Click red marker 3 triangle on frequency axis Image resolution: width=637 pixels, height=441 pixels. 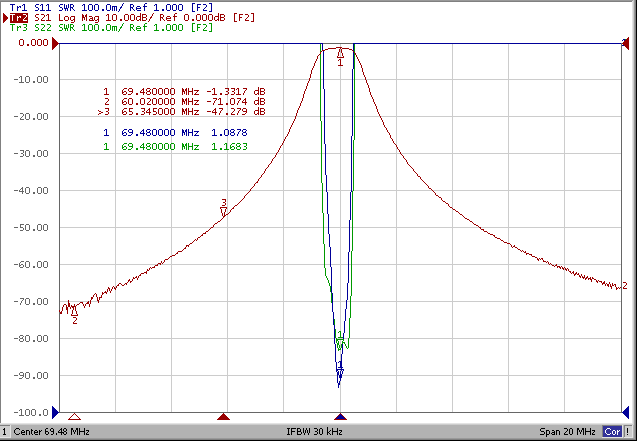(224, 417)
